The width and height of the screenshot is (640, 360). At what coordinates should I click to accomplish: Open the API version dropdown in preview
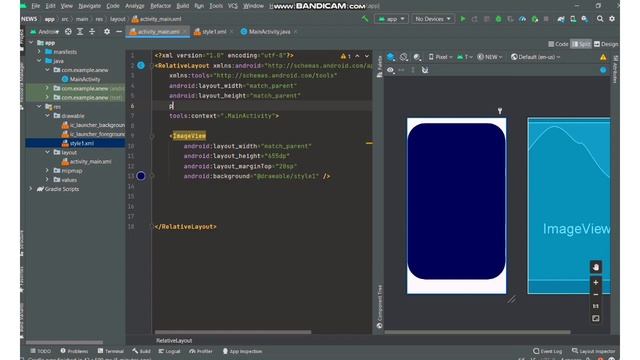(x=465, y=57)
